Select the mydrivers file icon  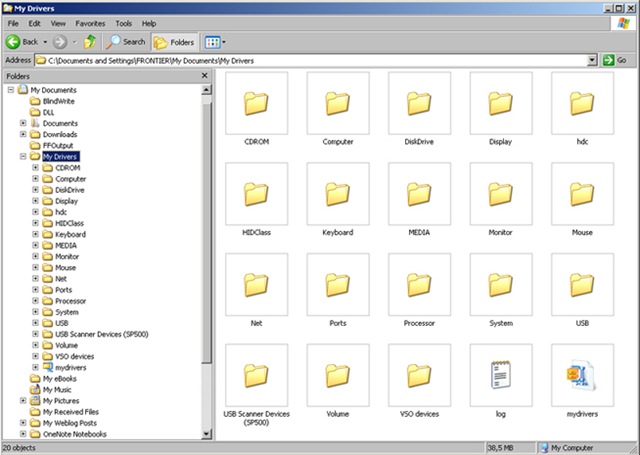582,375
